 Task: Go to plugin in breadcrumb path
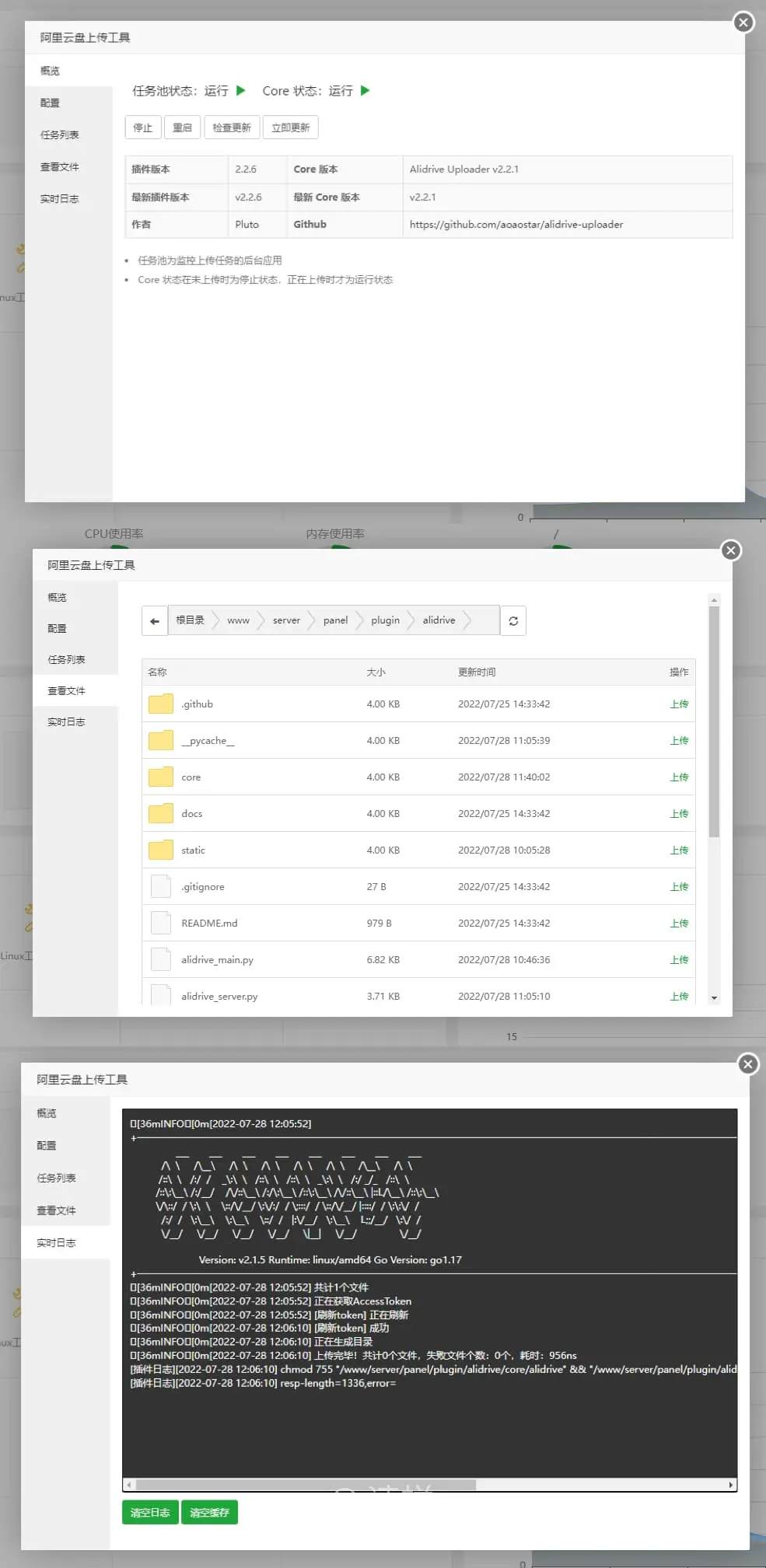[x=385, y=620]
